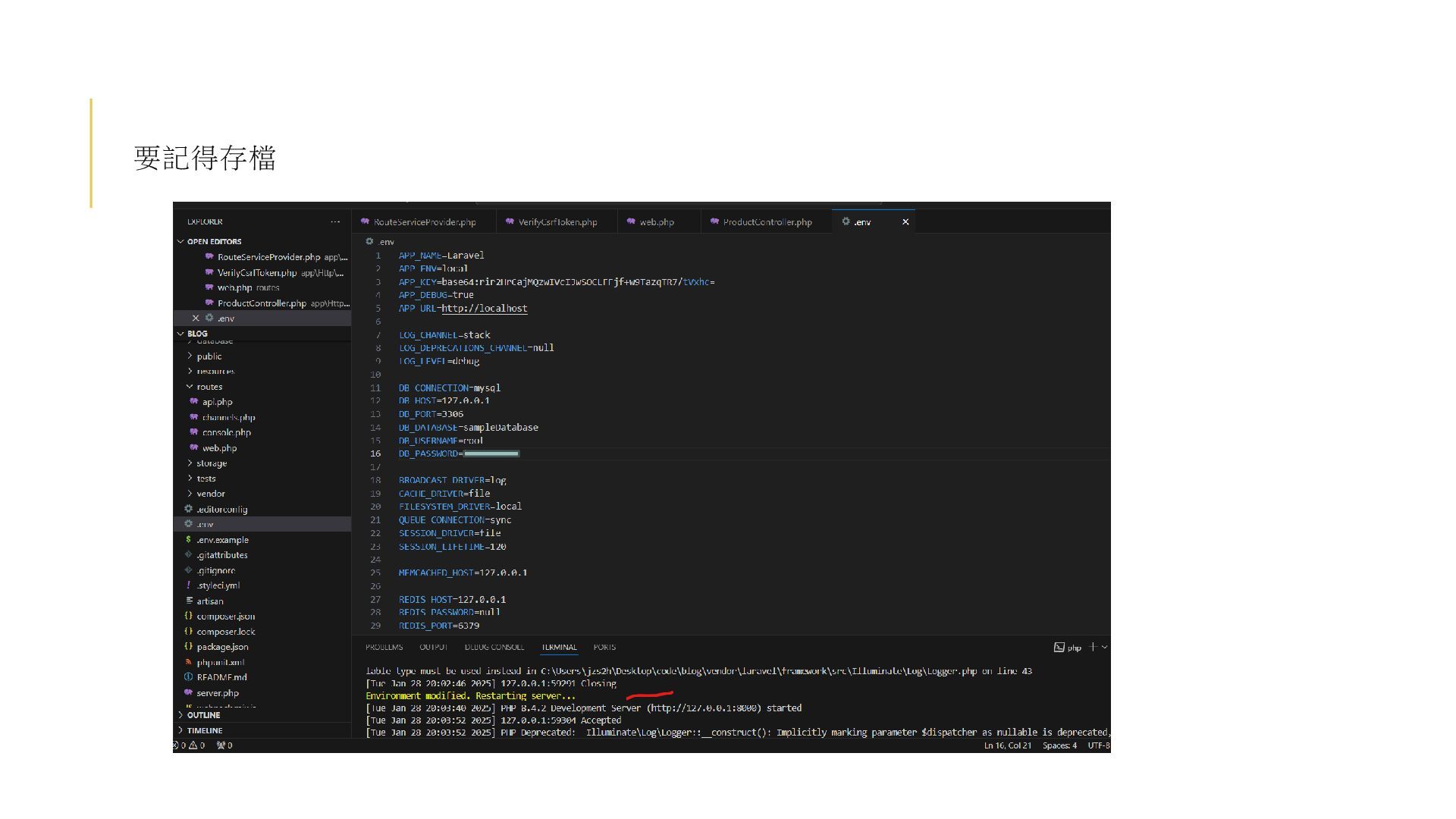Switch to the web.php editor tab
The width and height of the screenshot is (1456, 819).
(x=657, y=222)
